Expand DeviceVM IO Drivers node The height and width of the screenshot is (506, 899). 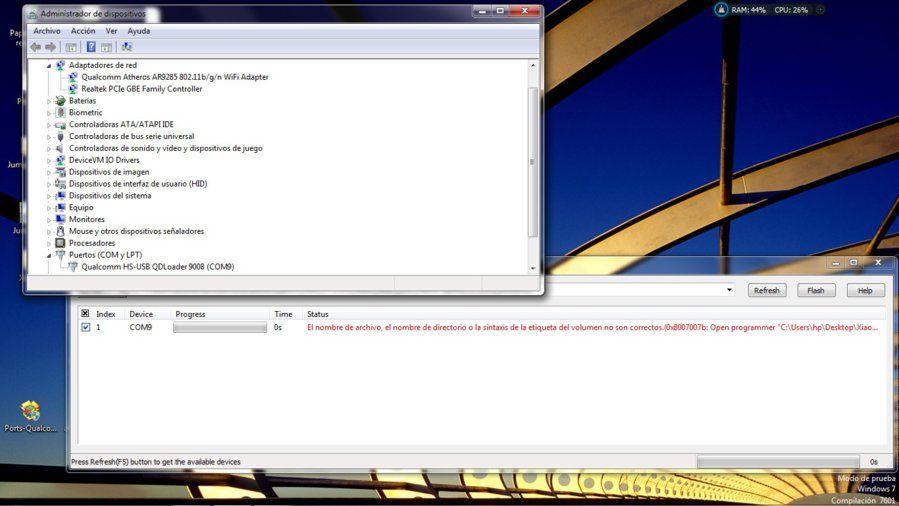(49, 160)
